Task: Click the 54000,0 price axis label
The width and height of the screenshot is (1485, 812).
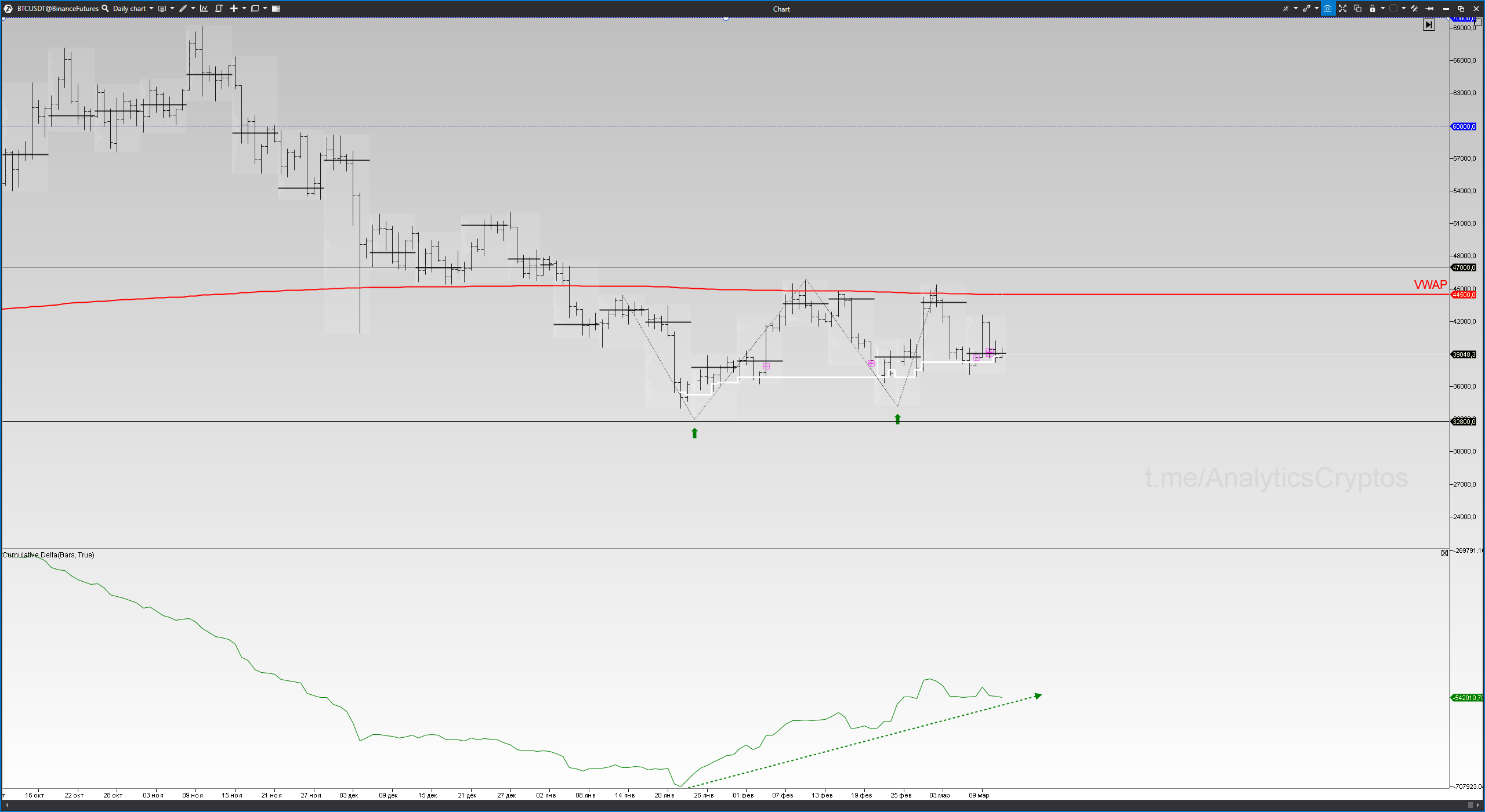Action: click(x=1465, y=191)
